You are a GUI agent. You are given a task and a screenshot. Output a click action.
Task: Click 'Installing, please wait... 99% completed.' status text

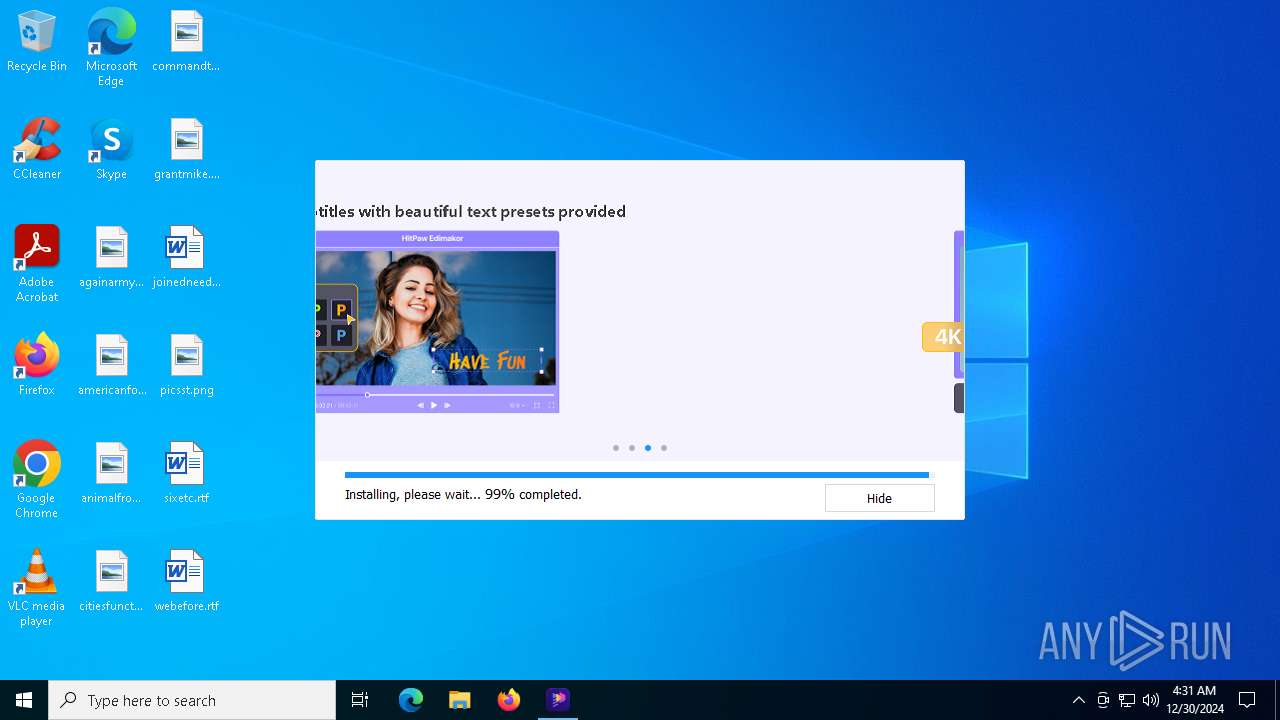463,494
